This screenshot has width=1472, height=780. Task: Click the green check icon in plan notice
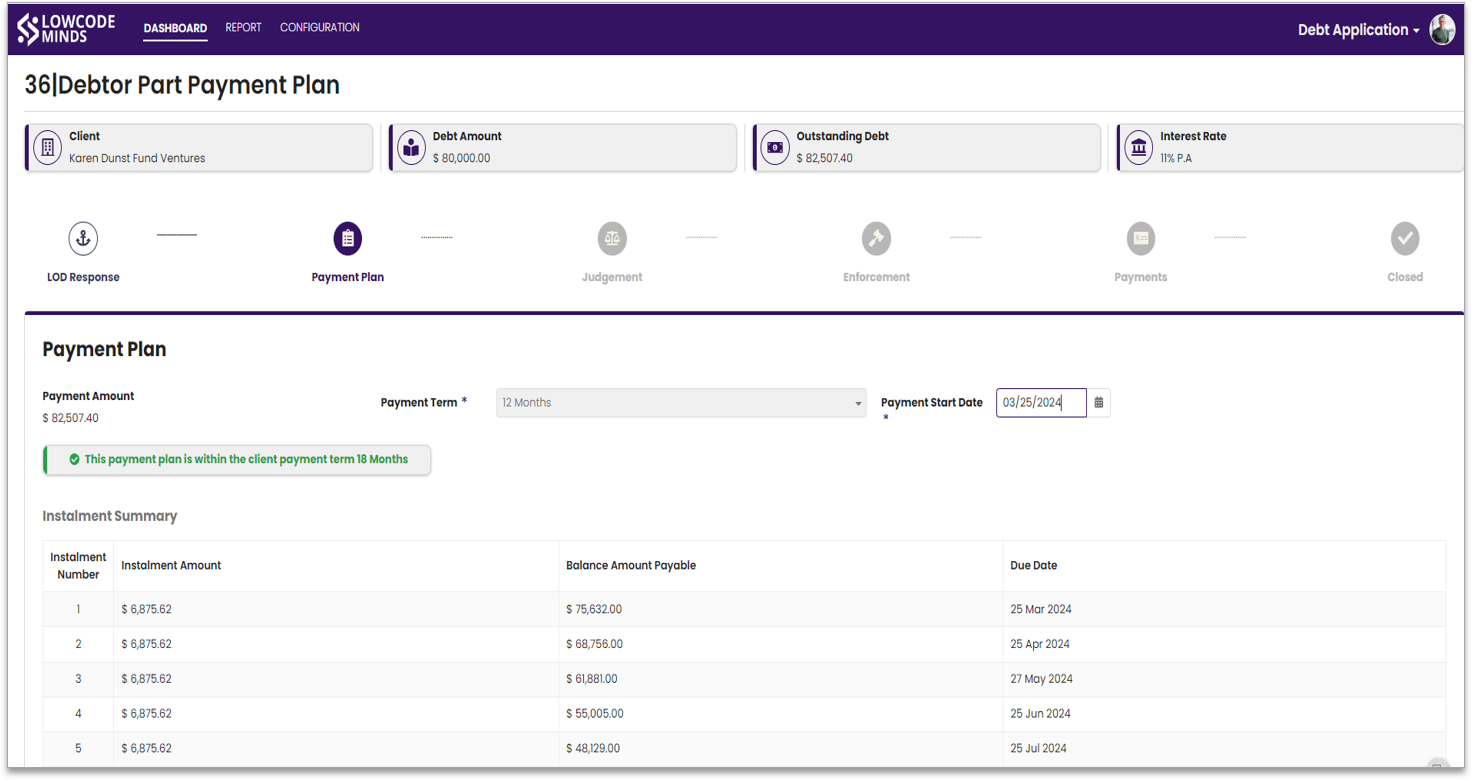pyautogui.click(x=74, y=460)
